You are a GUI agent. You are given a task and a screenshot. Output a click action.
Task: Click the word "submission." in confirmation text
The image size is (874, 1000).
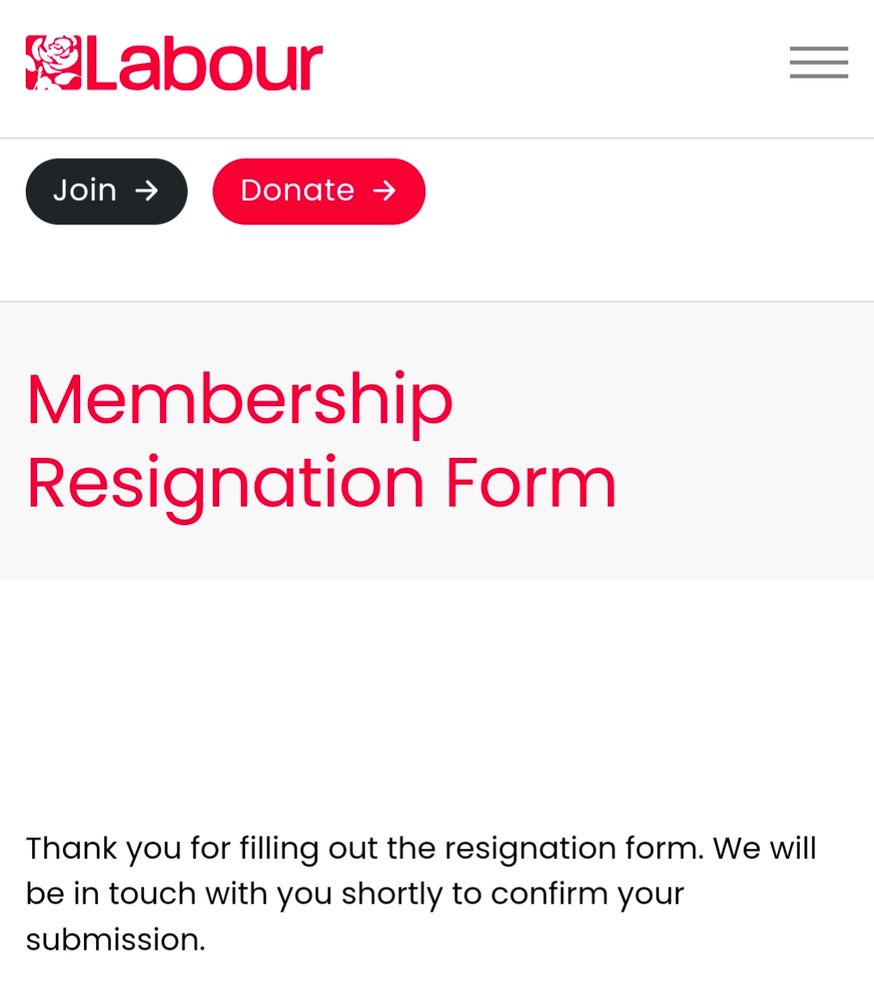coord(115,939)
